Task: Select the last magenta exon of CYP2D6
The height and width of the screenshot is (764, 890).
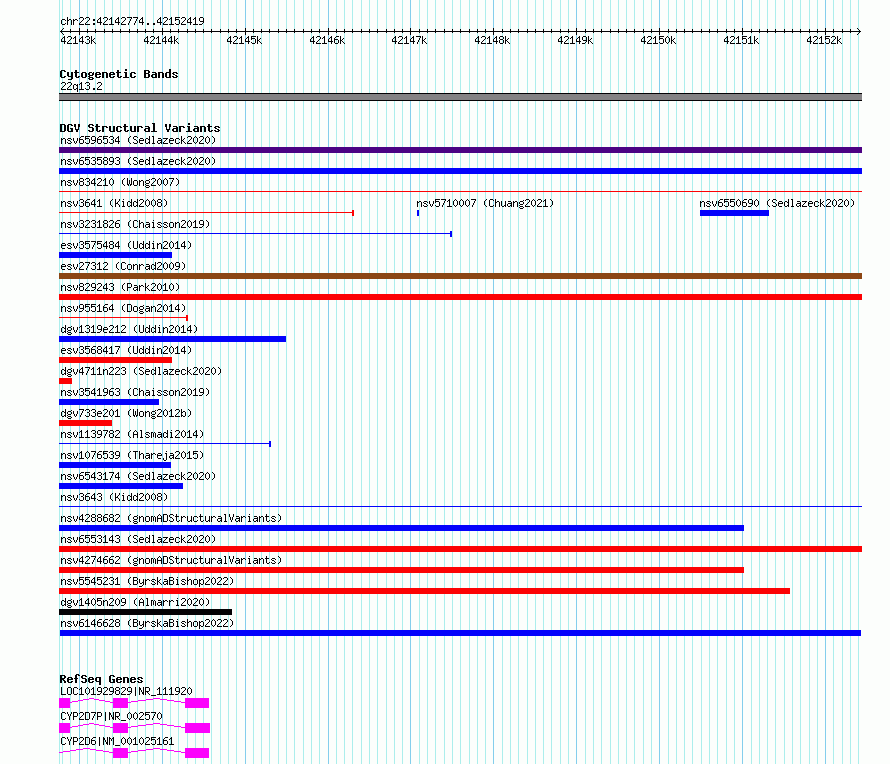Action: point(197,753)
